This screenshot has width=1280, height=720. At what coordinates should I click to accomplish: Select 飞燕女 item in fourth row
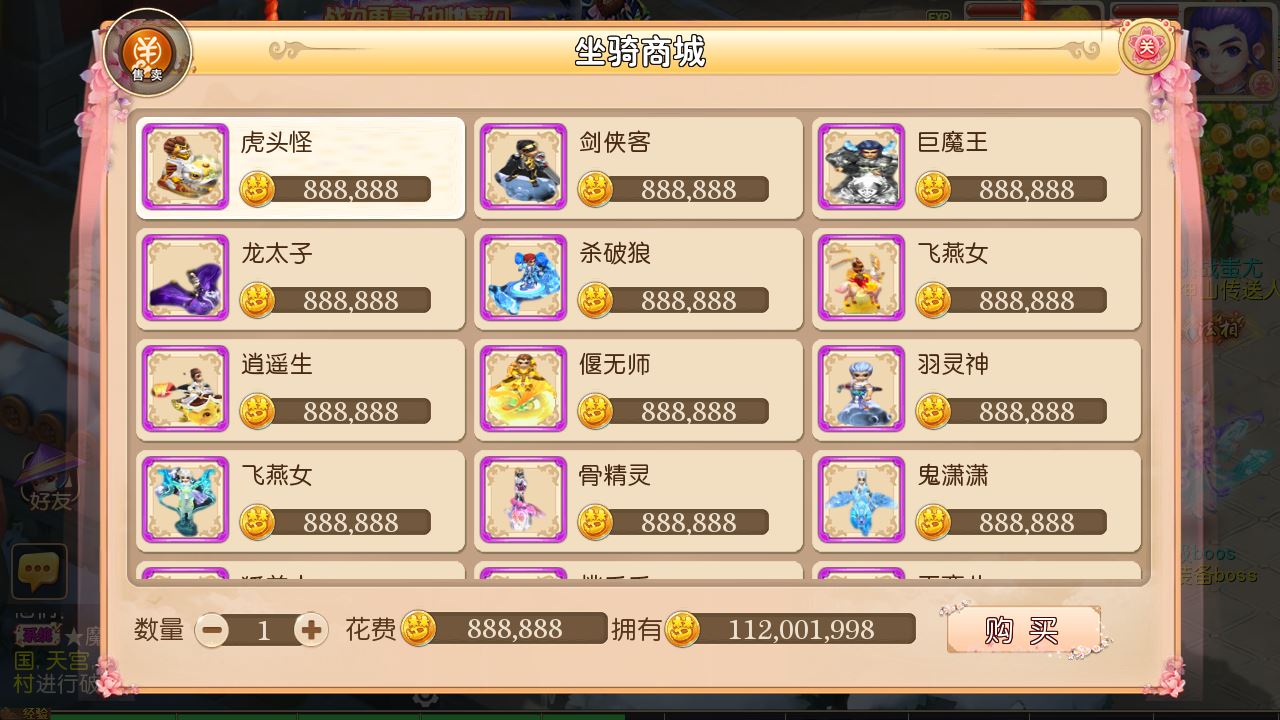tap(301, 500)
